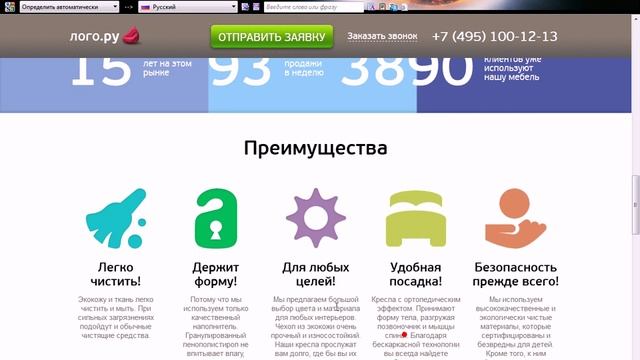Open the source language dropdown 'Определить автоматически'
The width and height of the screenshot is (640, 360).
click(69, 7)
